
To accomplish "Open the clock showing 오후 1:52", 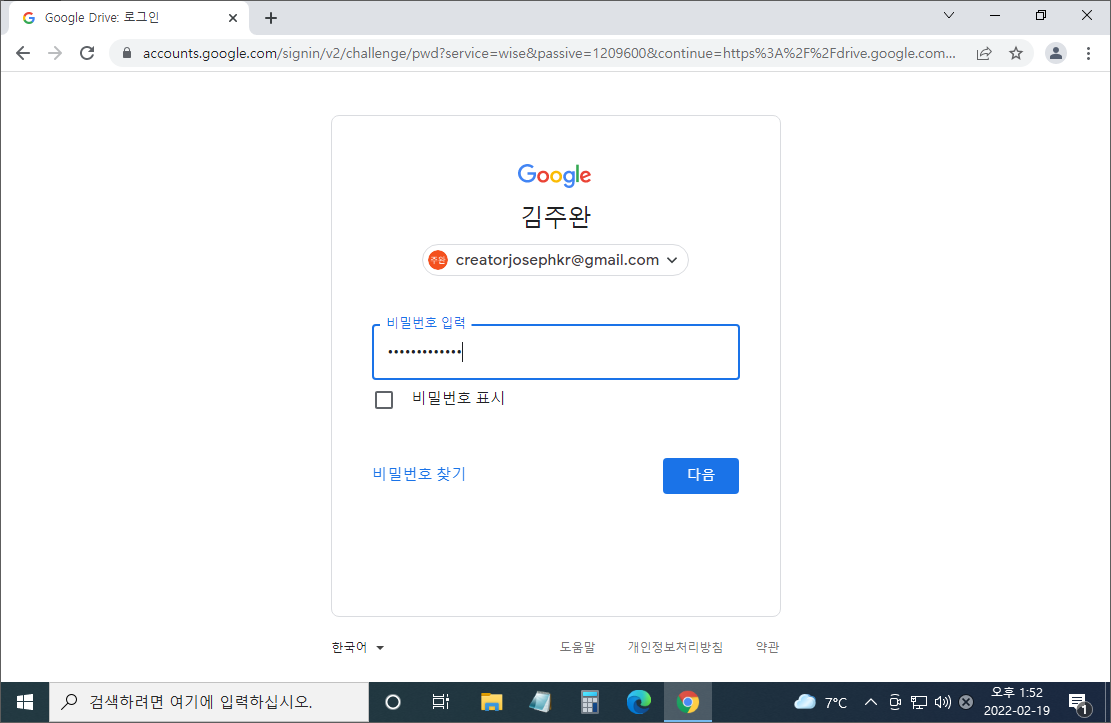I will (1017, 702).
